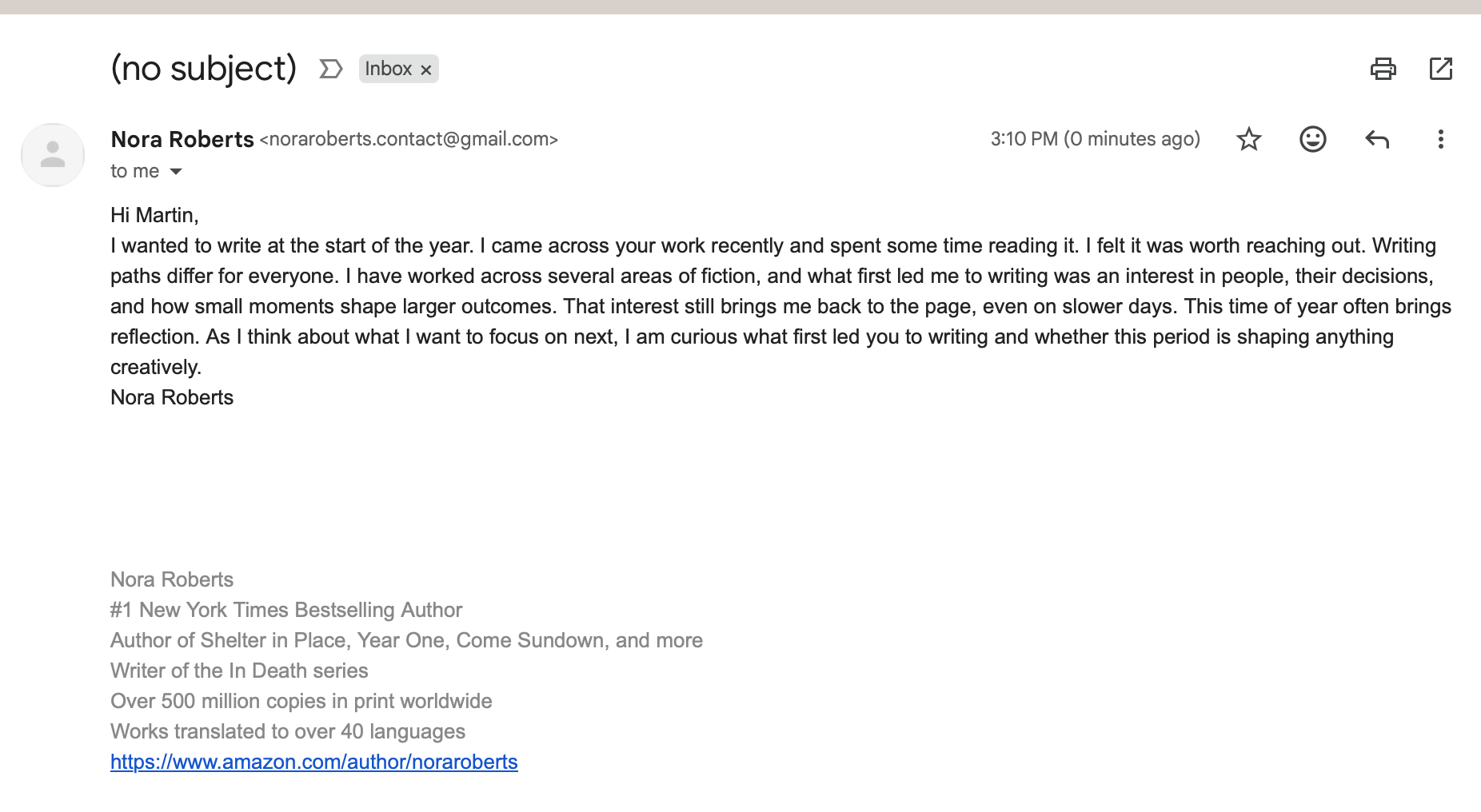The height and width of the screenshot is (812, 1481).
Task: Click "Over 500 million copies in print worldwide"
Action: tap(301, 701)
